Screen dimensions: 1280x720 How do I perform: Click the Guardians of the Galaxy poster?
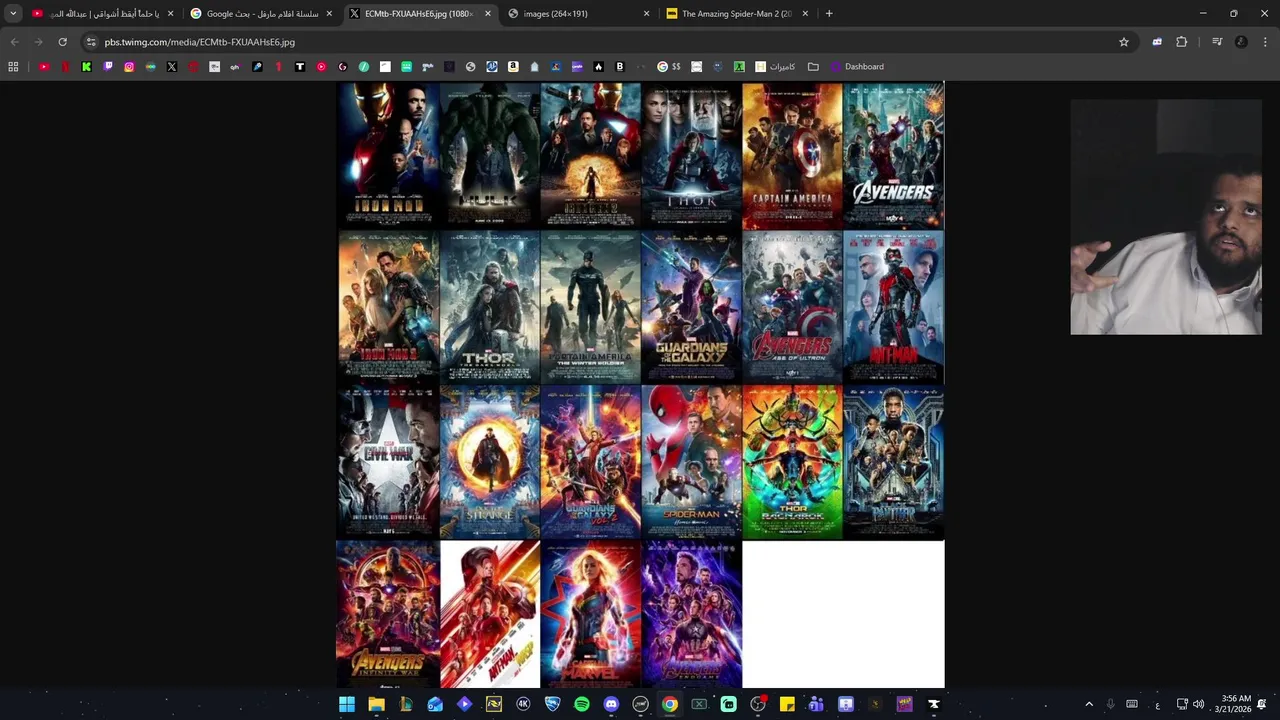point(691,307)
